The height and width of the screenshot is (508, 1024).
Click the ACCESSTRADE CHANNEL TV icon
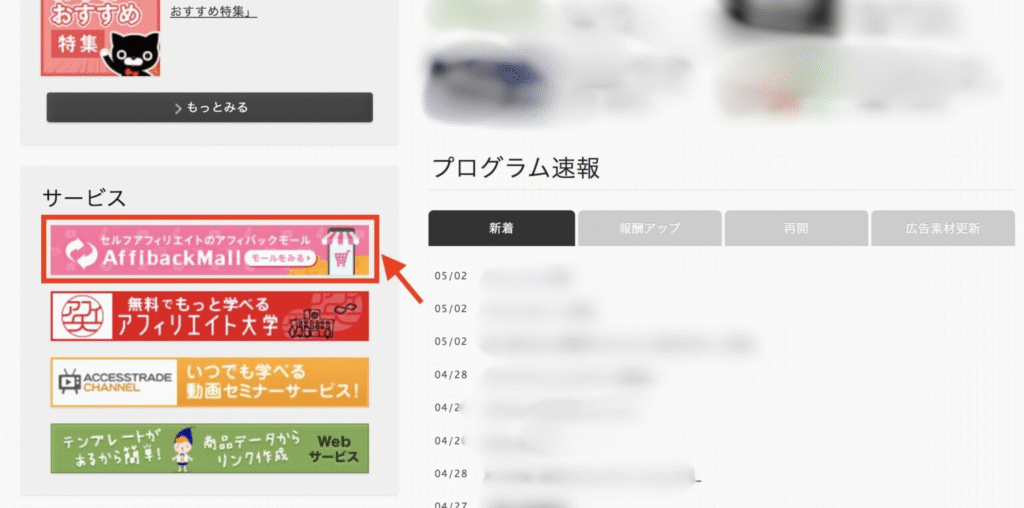[x=69, y=381]
